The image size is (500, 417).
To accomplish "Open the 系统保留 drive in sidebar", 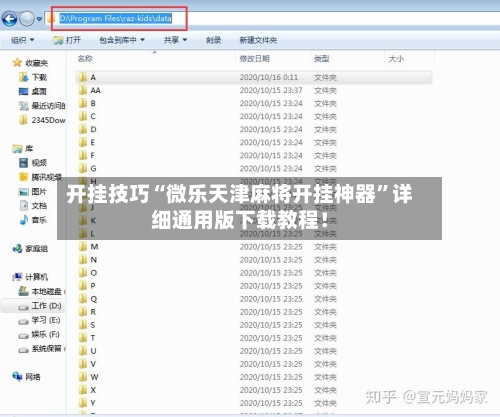I will (x=42, y=349).
